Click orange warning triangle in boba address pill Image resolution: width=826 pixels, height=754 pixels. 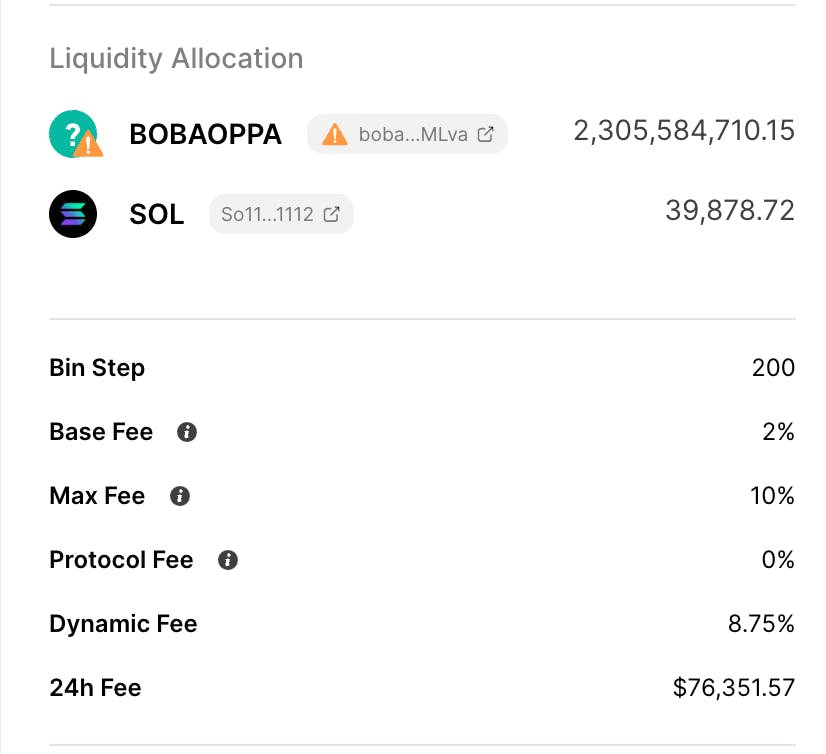[x=335, y=134]
